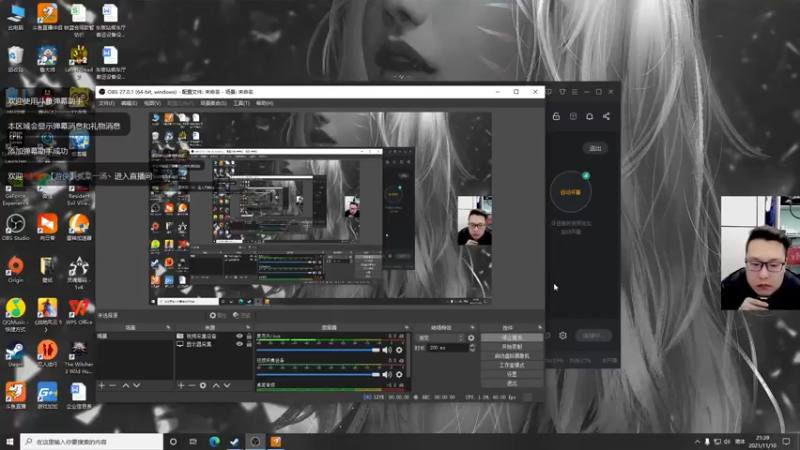The image size is (800, 450).
Task: Remove selected source with minus icon
Action: point(192,385)
